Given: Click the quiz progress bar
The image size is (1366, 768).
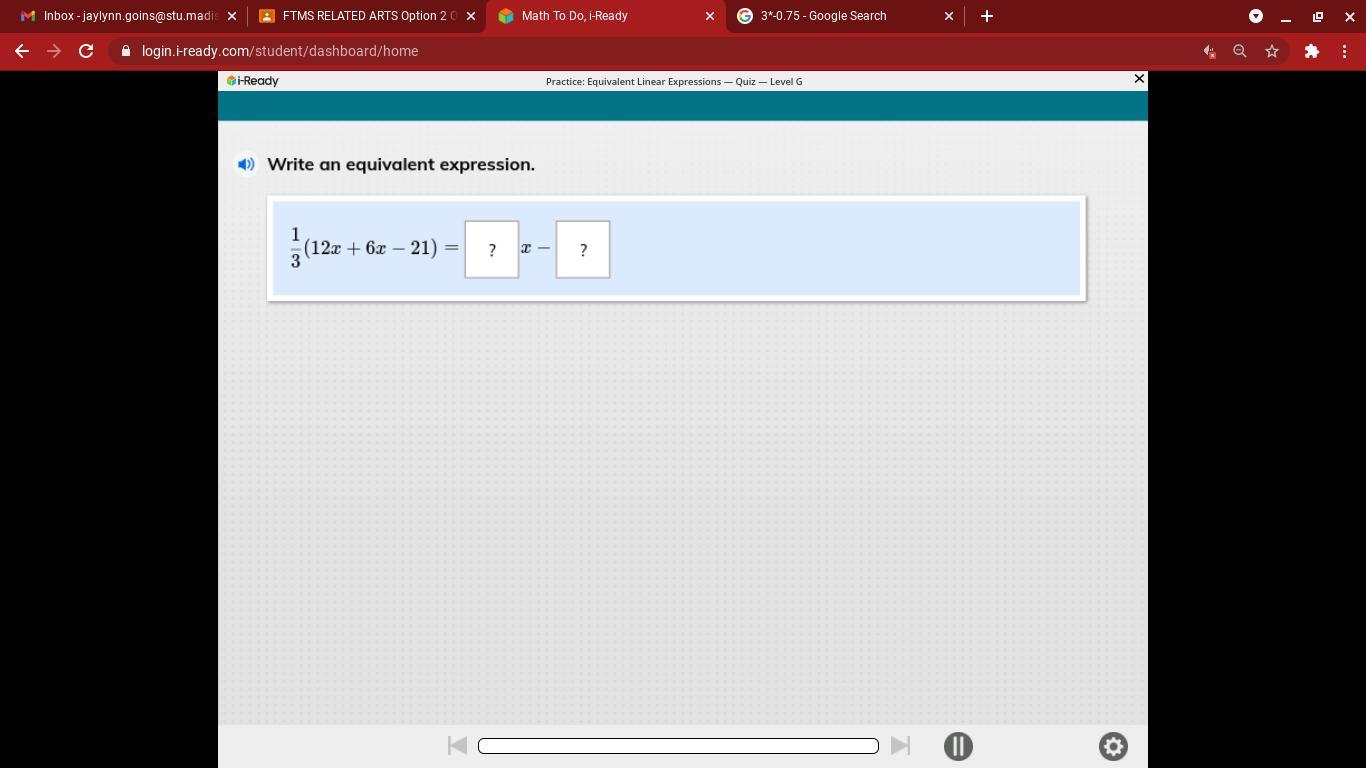Looking at the screenshot, I should click(678, 745).
